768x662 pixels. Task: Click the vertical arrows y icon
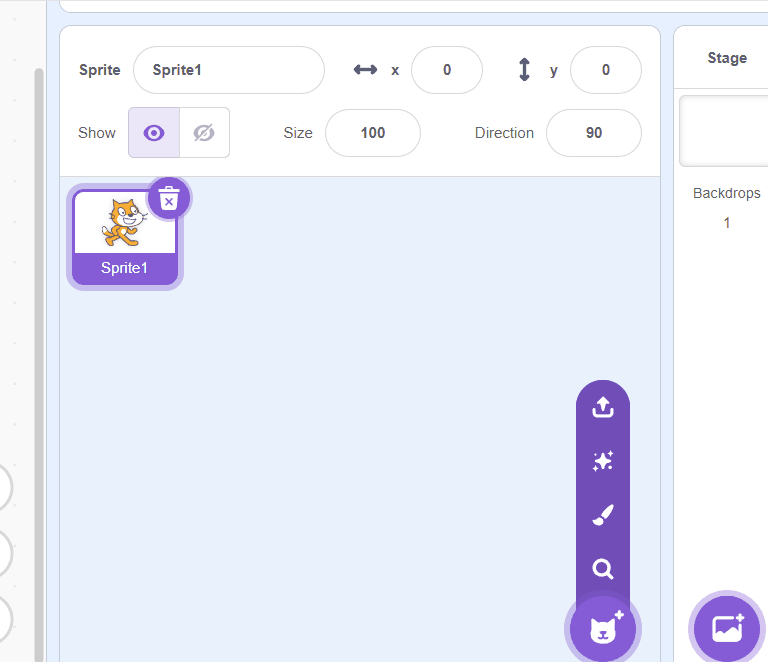click(x=524, y=70)
